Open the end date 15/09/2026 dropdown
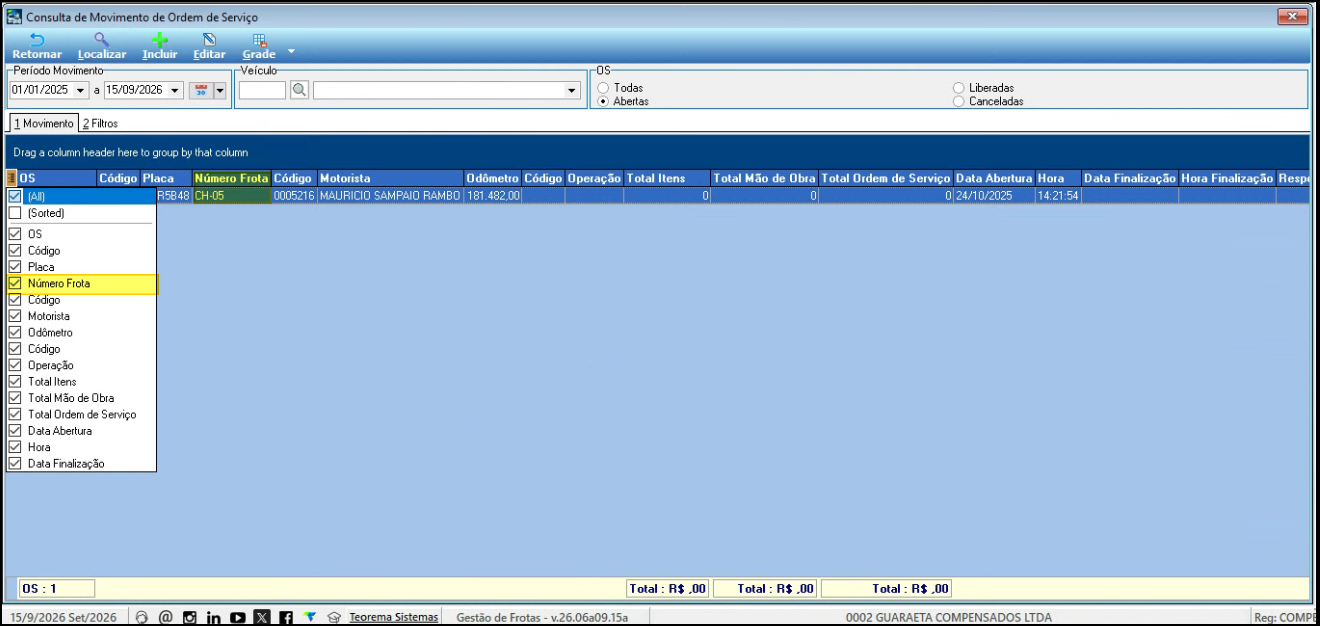The width and height of the screenshot is (1320, 626). [x=176, y=90]
